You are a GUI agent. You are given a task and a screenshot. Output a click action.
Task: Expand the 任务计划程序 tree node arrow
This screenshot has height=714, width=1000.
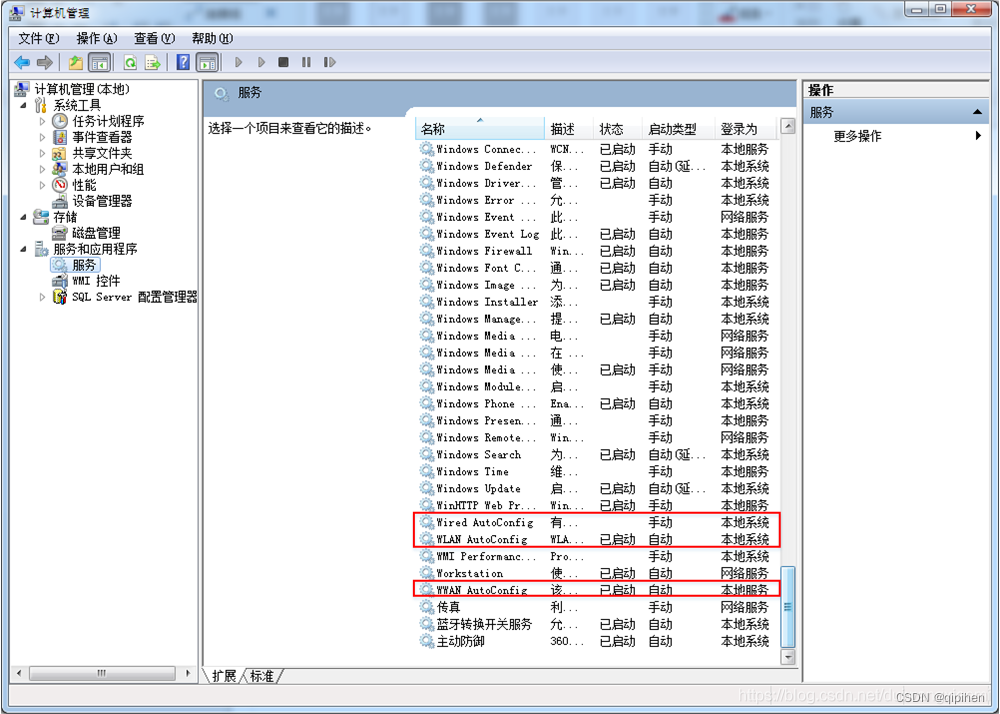click(43, 121)
